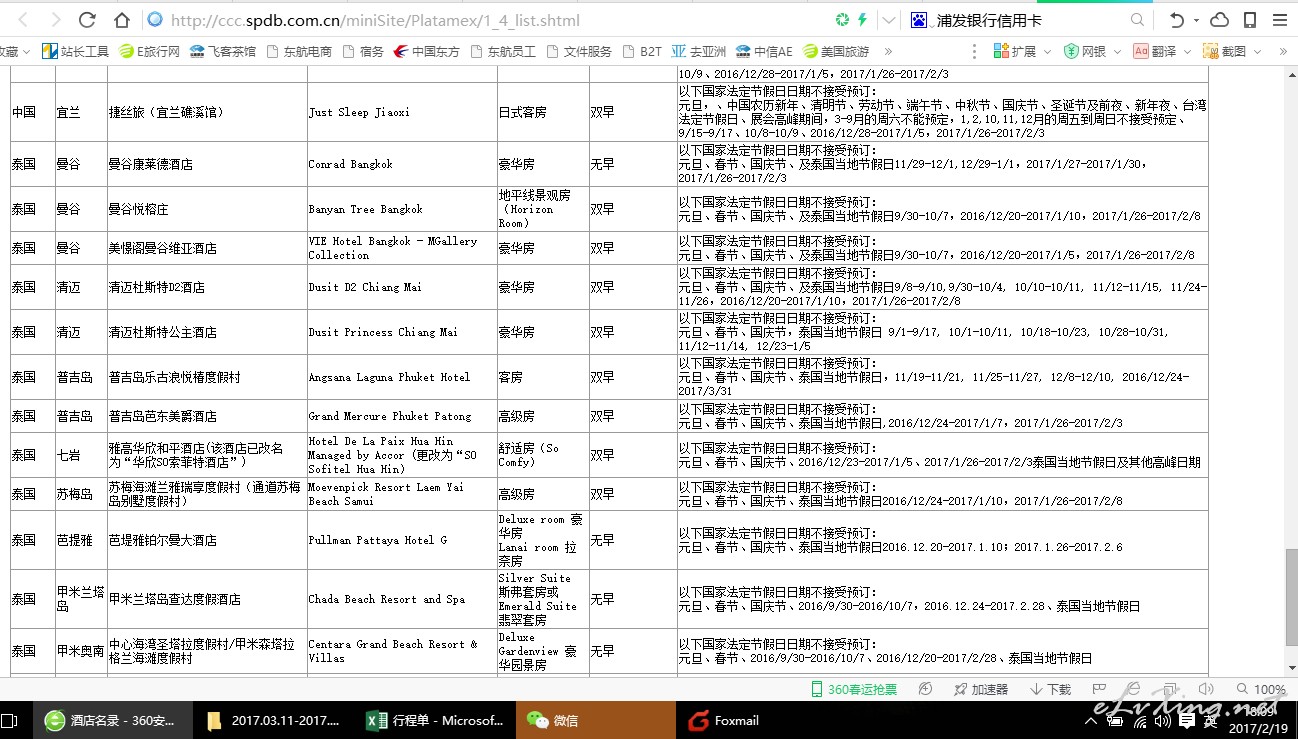Open the 中信AE bookmark

(764, 51)
